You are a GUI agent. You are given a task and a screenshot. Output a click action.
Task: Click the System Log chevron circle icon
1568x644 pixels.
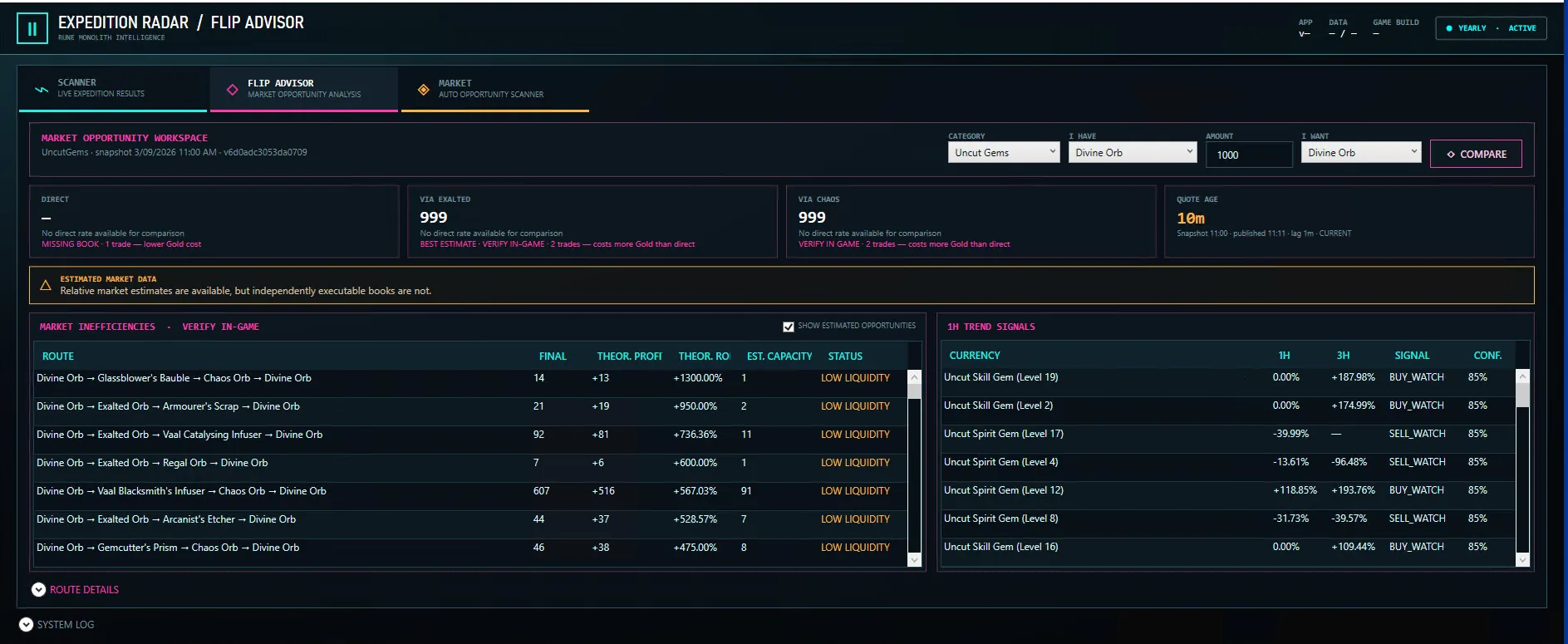(26, 625)
